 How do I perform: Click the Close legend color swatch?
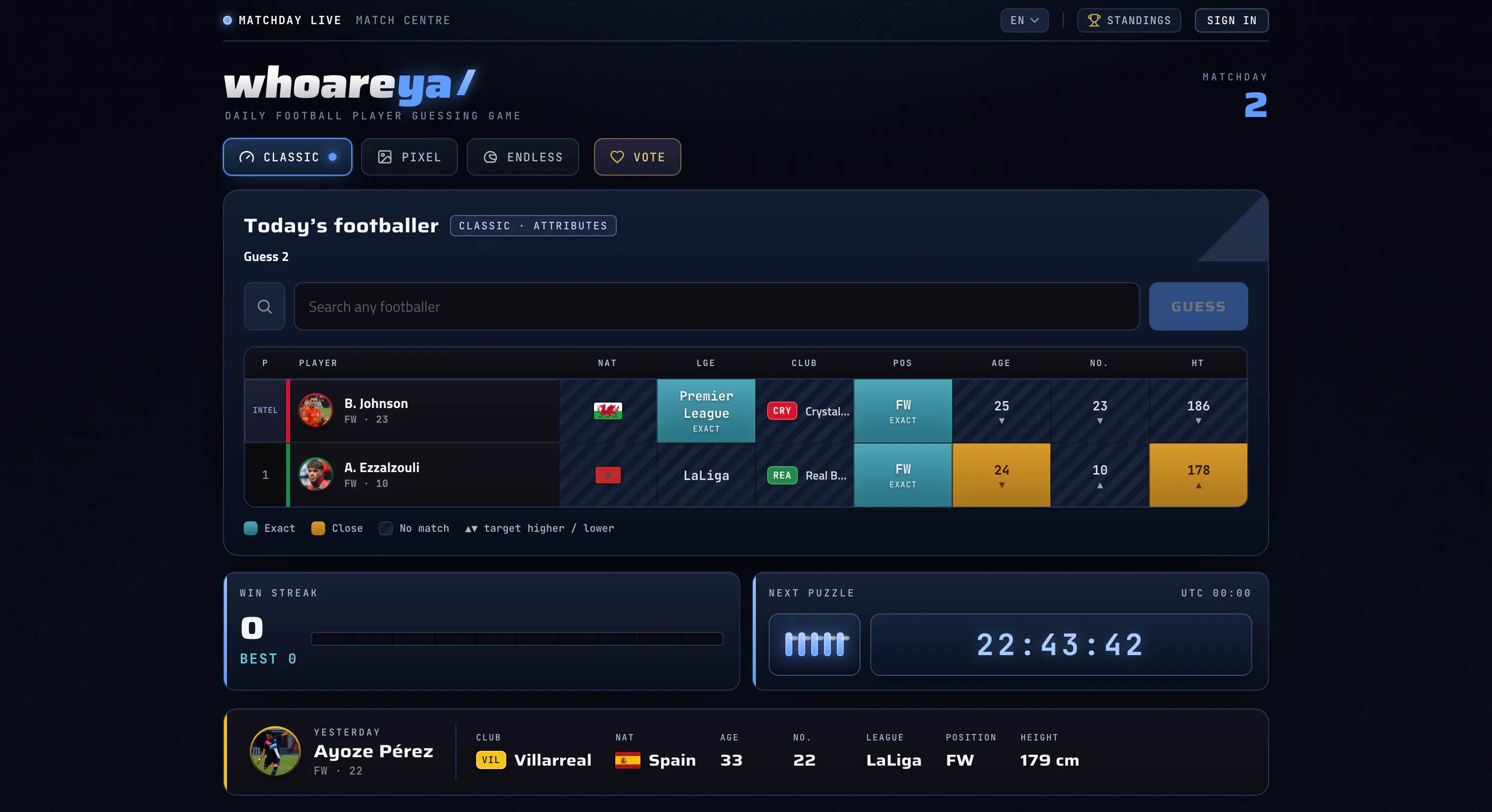[x=318, y=528]
